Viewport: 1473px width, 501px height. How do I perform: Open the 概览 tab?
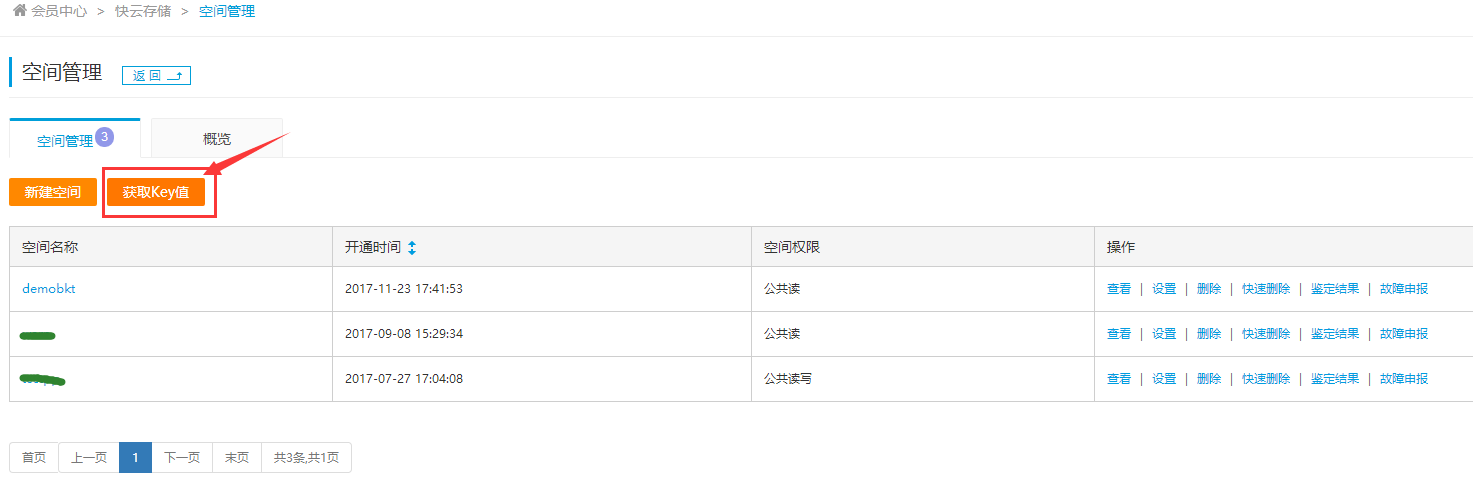[x=217, y=139]
